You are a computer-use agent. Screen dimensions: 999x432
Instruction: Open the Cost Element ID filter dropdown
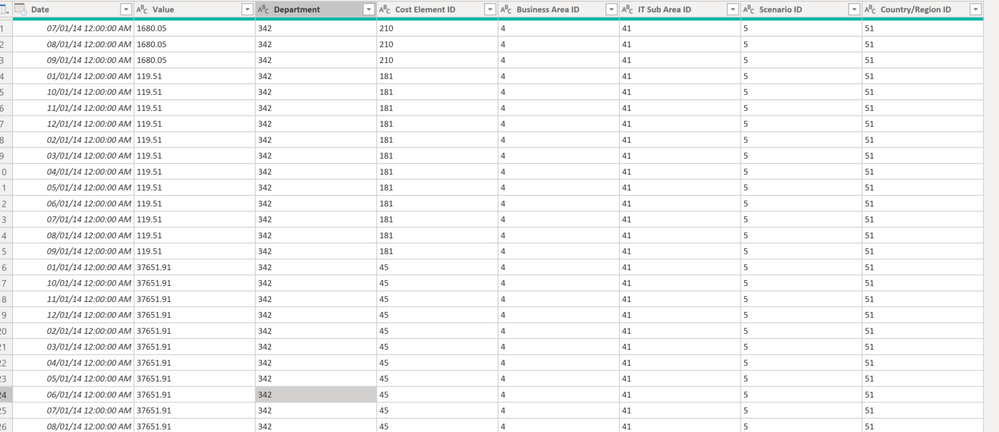pyautogui.click(x=490, y=10)
